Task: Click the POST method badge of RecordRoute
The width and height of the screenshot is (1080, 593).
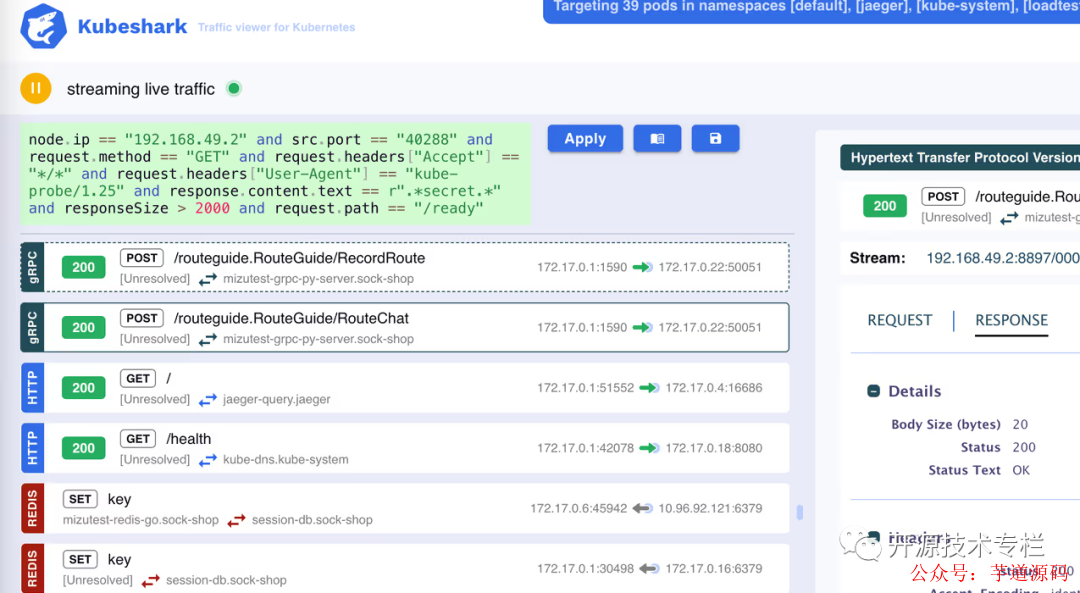Action: (142, 258)
